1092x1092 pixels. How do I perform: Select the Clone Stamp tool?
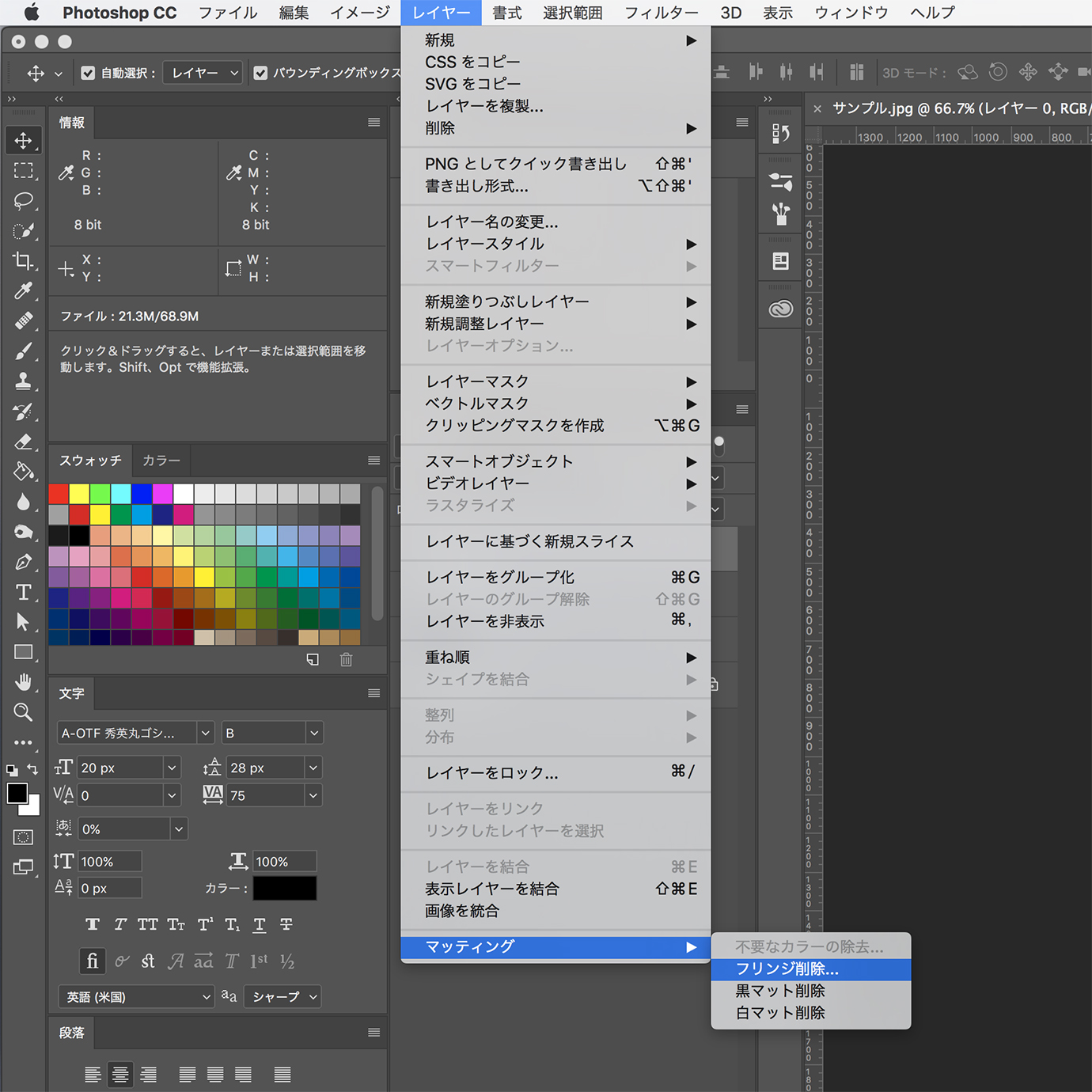pos(23,381)
